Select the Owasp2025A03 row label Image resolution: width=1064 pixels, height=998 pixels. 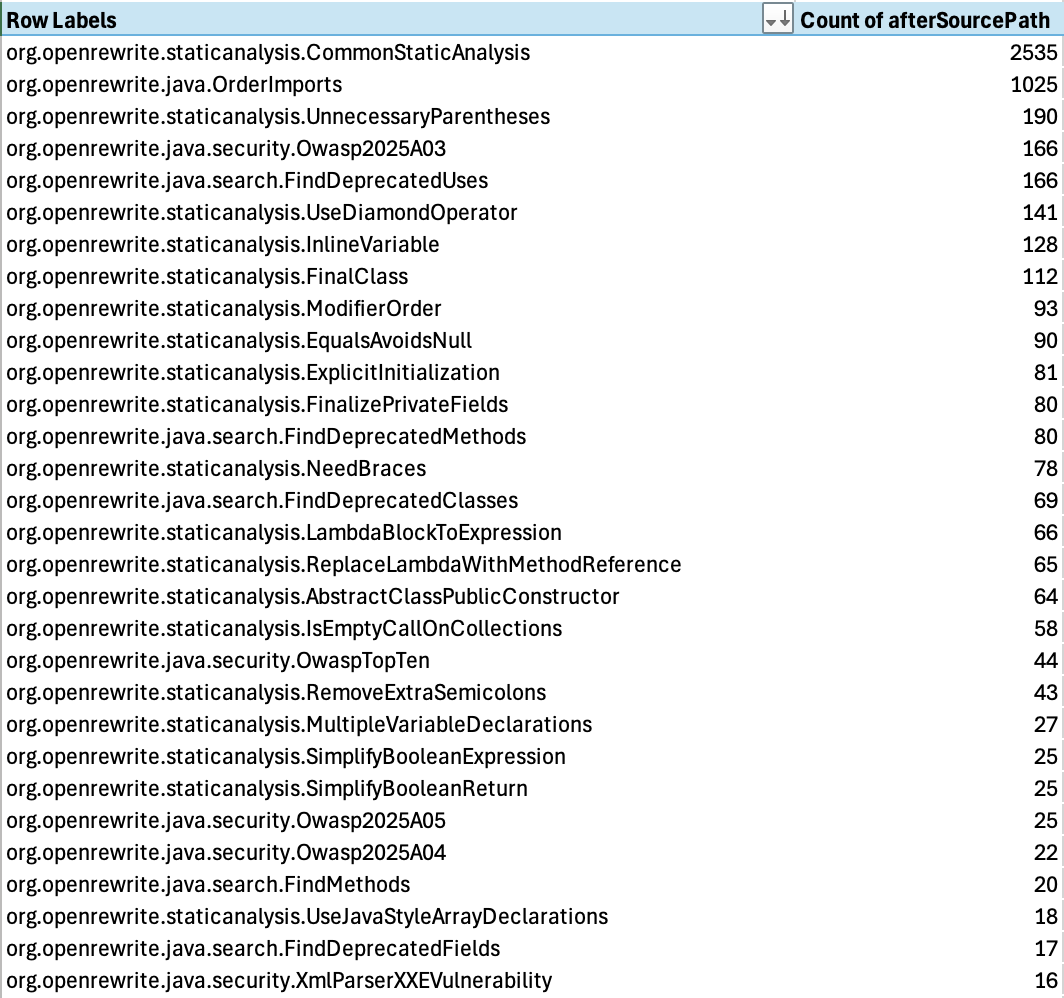coord(226,149)
